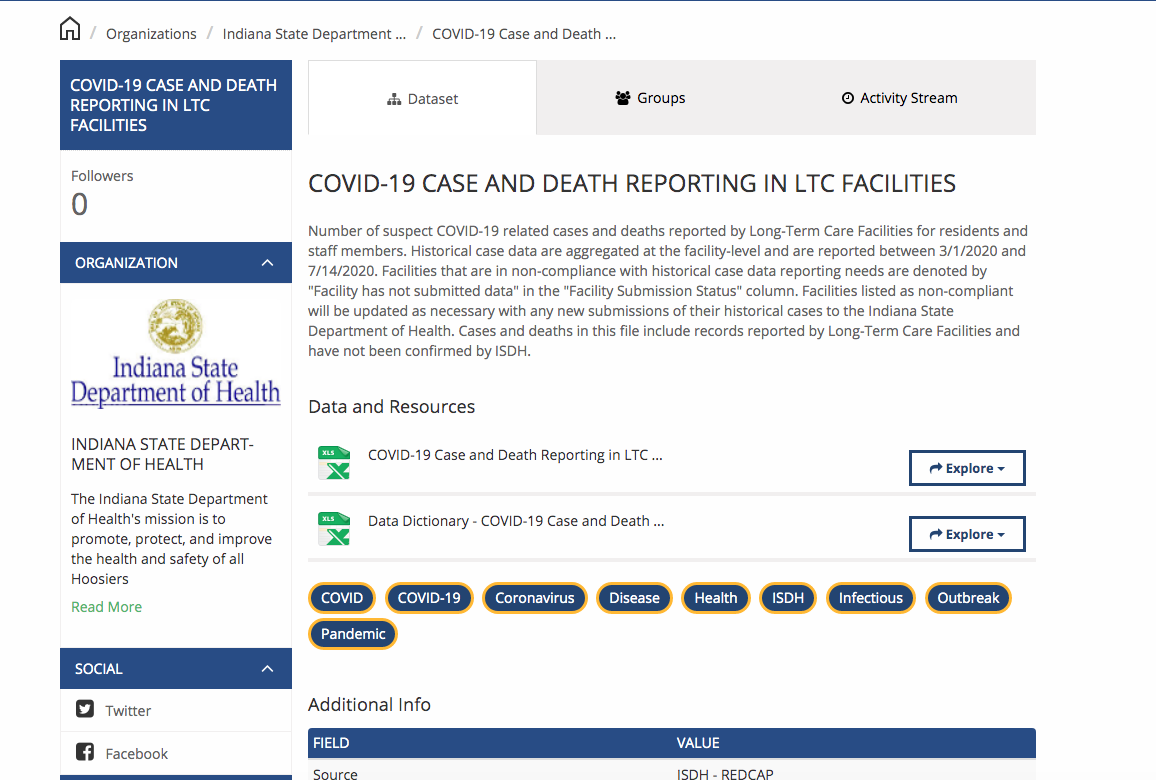Click the Facebook icon in Social section
This screenshot has width=1156, height=780.
pyautogui.click(x=85, y=753)
